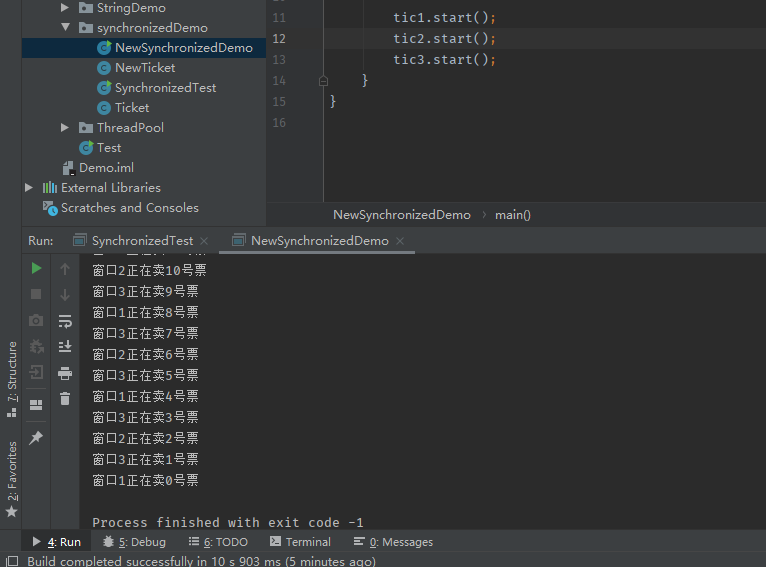
Task: Click the External Libraries icon
Action: point(50,188)
